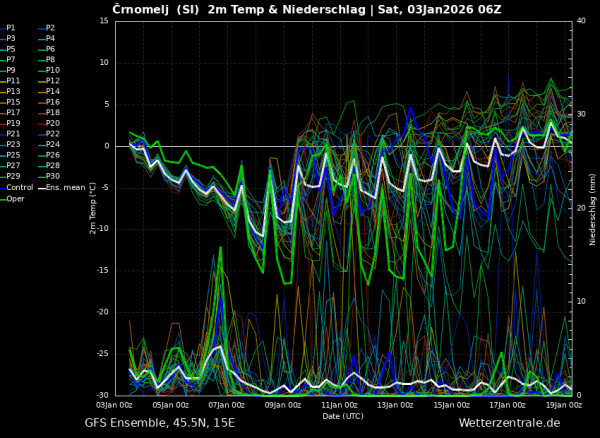Select the Control run legend entry

17,188
